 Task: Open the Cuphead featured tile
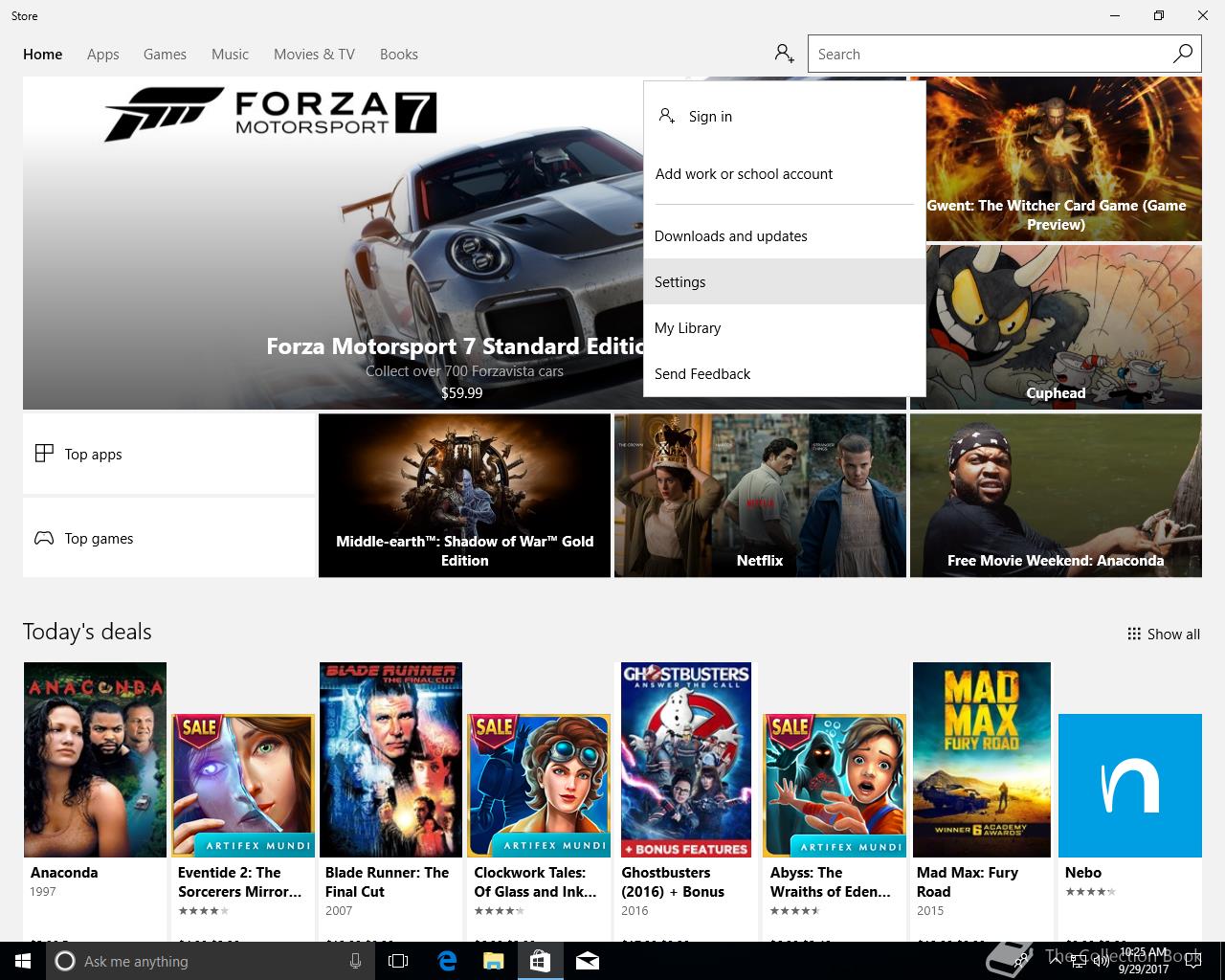[1056, 327]
